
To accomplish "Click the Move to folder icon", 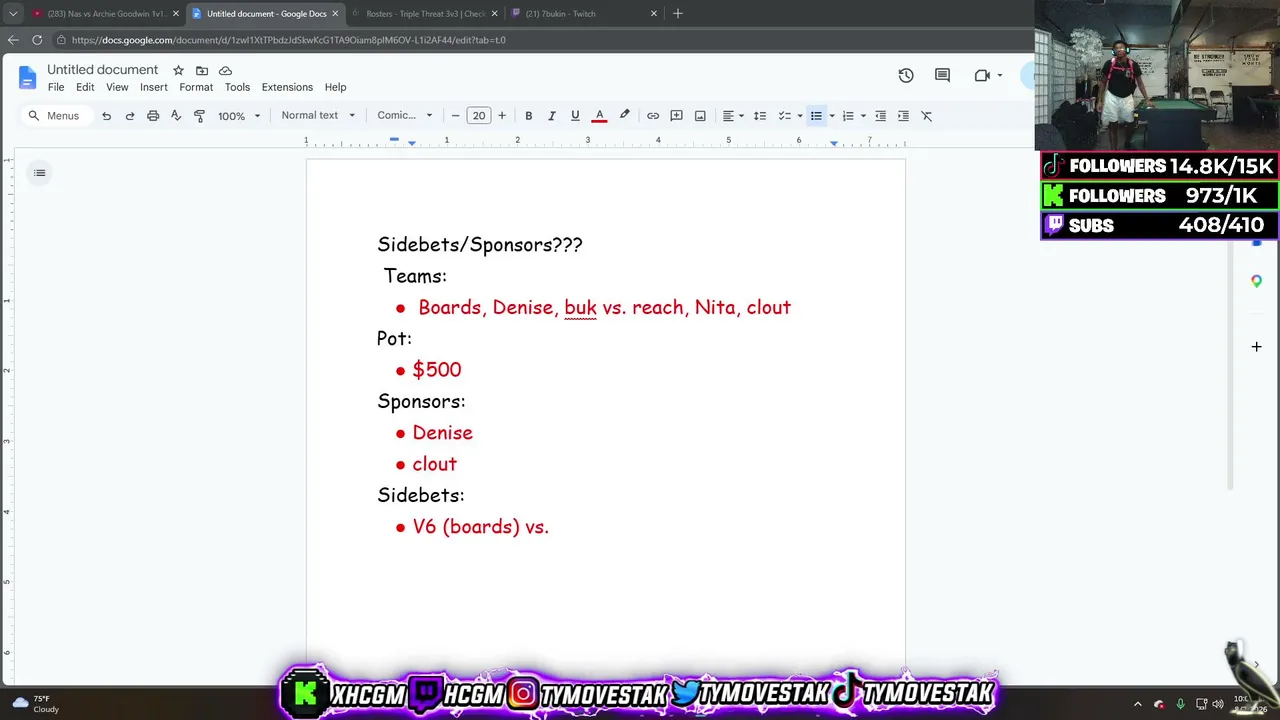I will [x=202, y=70].
